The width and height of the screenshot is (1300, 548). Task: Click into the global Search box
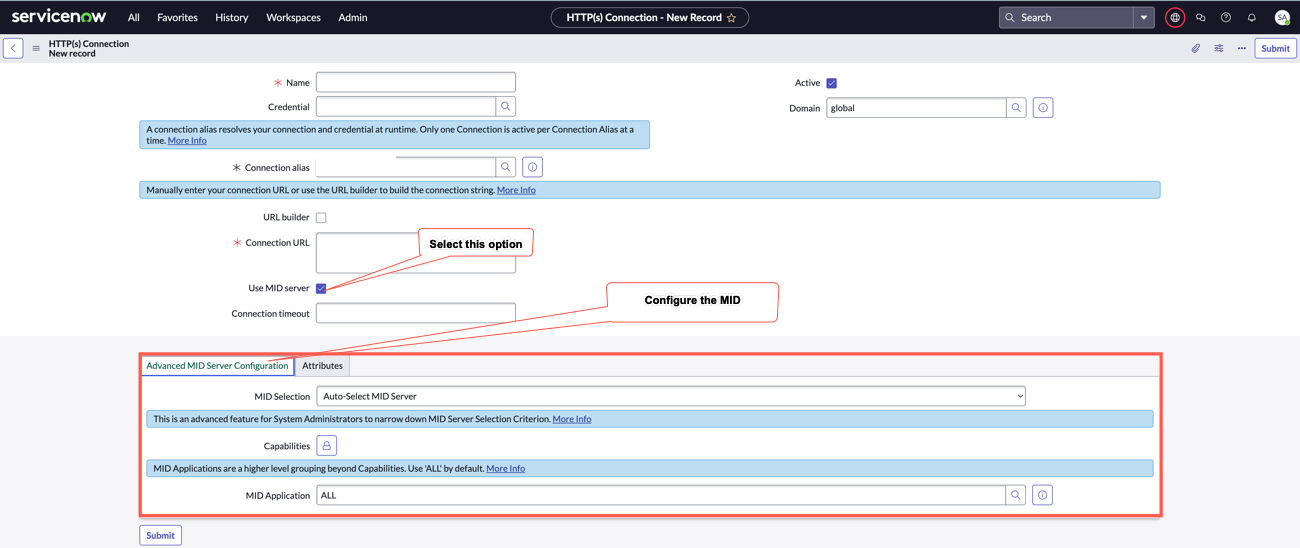tap(1066, 18)
